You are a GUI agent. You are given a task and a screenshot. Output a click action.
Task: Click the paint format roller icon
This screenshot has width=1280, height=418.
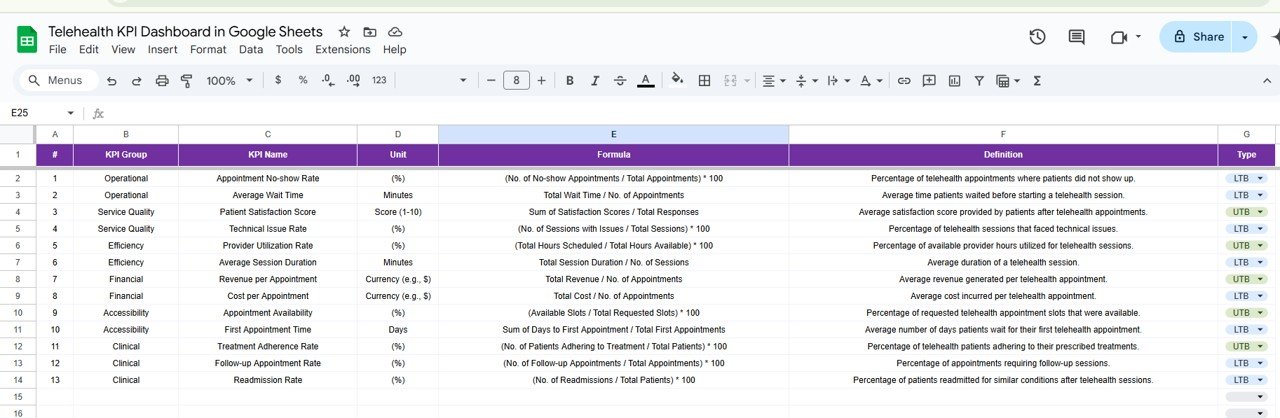[x=186, y=80]
